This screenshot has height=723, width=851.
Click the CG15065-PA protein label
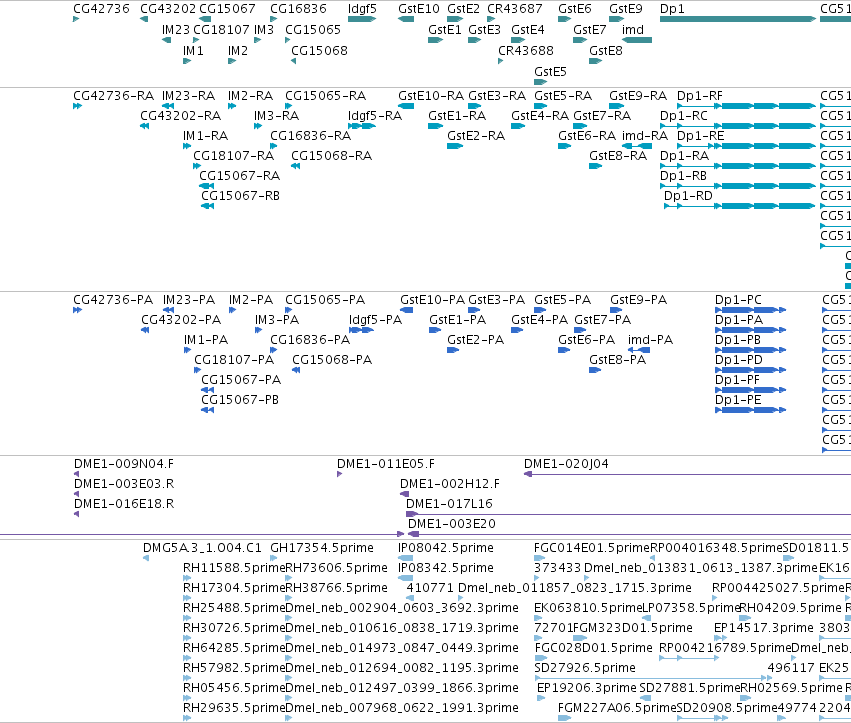pos(325,300)
